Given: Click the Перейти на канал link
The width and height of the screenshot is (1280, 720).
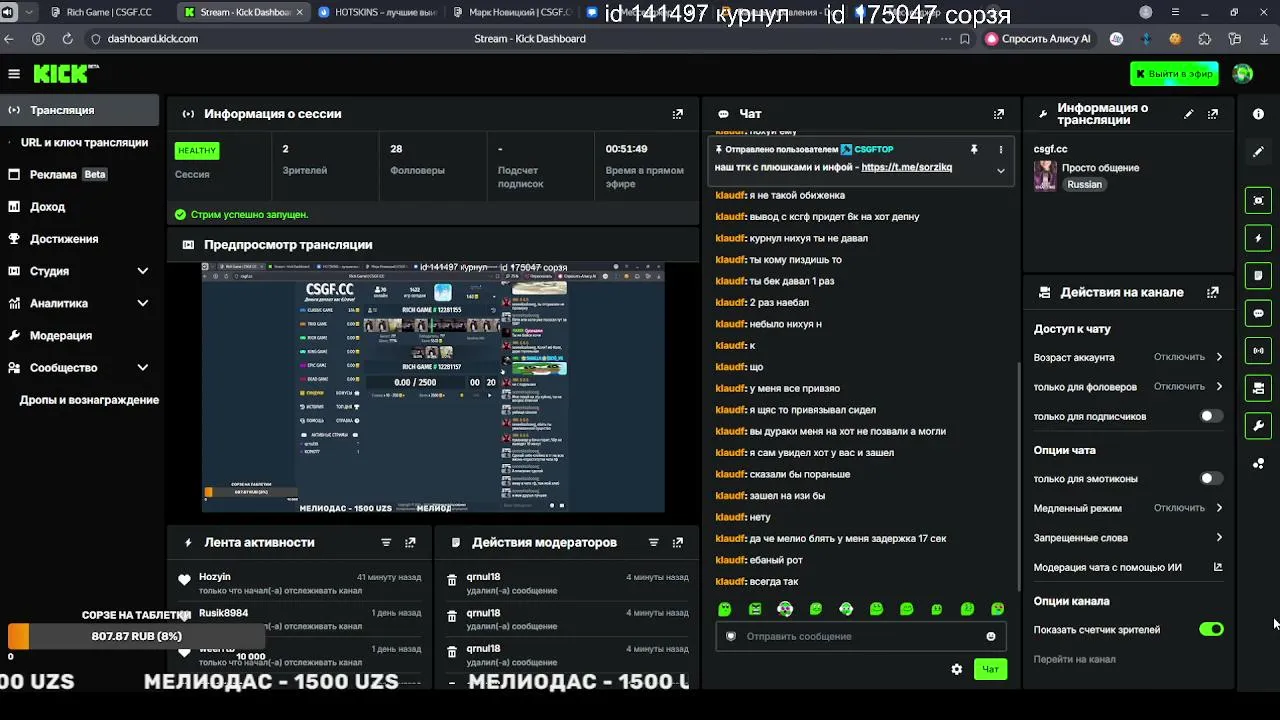Looking at the screenshot, I should [1074, 659].
